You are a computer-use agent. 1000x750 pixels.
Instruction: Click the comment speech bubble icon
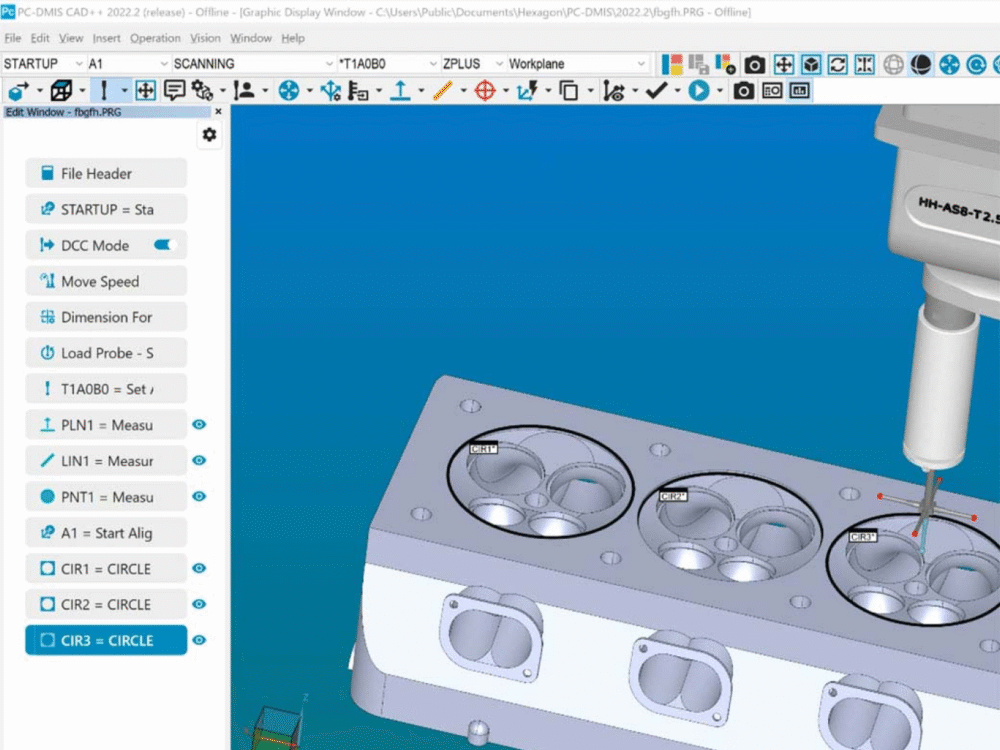tap(174, 91)
